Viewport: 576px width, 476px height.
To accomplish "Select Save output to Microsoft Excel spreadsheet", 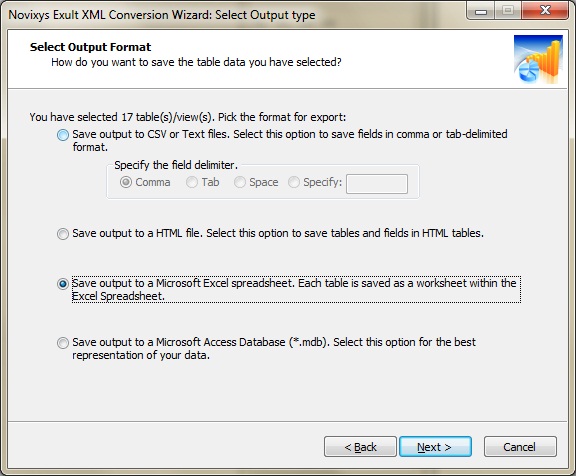I will (x=63, y=284).
